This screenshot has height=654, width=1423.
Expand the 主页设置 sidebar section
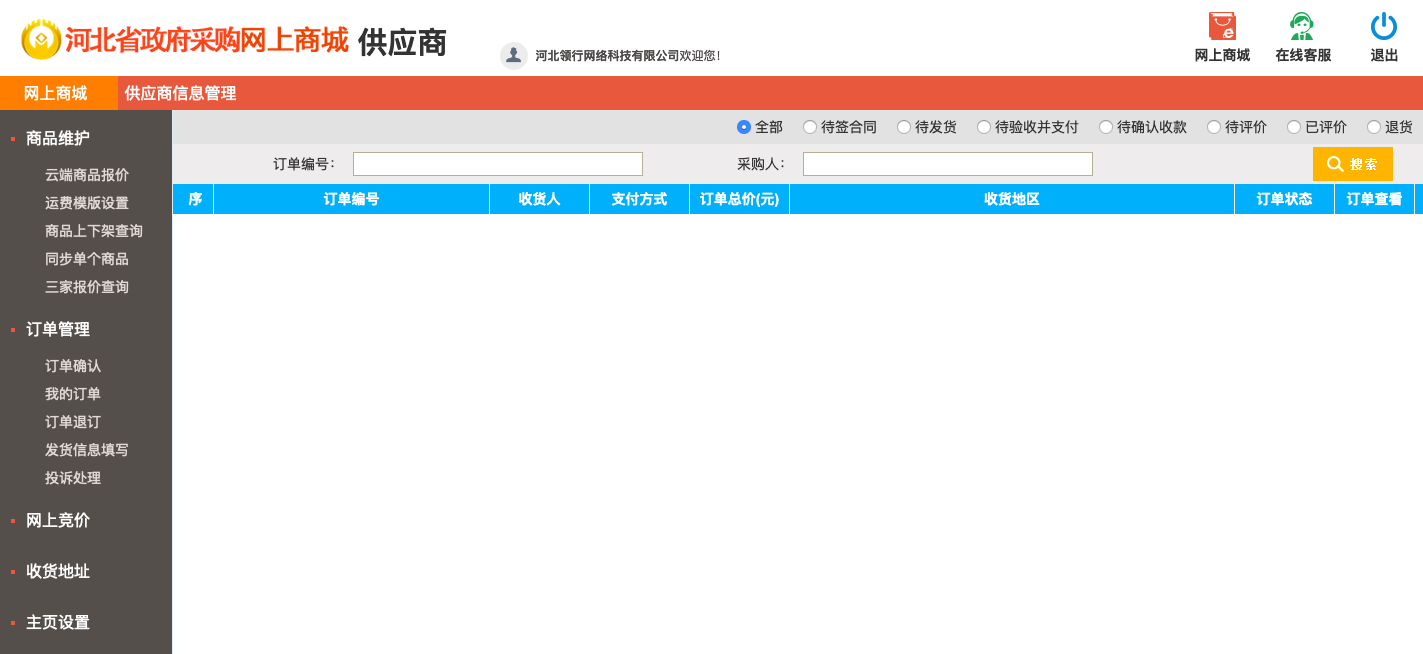coord(58,622)
